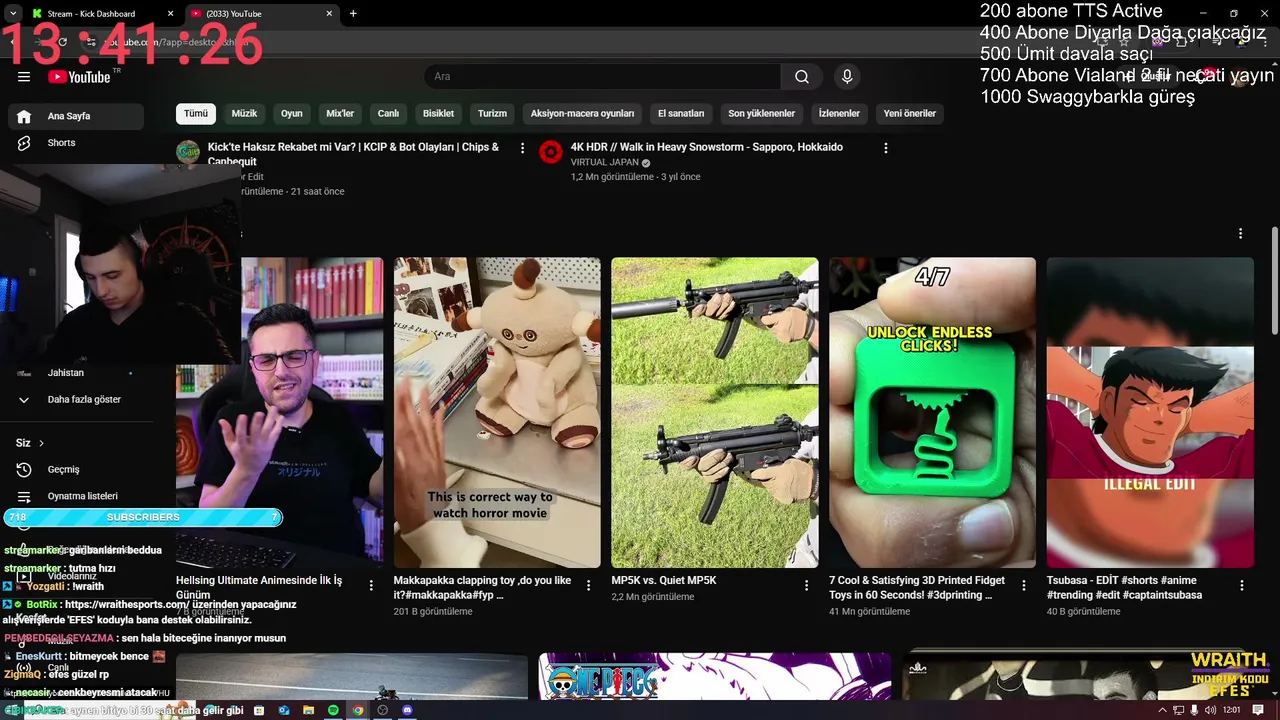Open a new Chrome tab
The height and width of the screenshot is (720, 1280).
pos(353,14)
